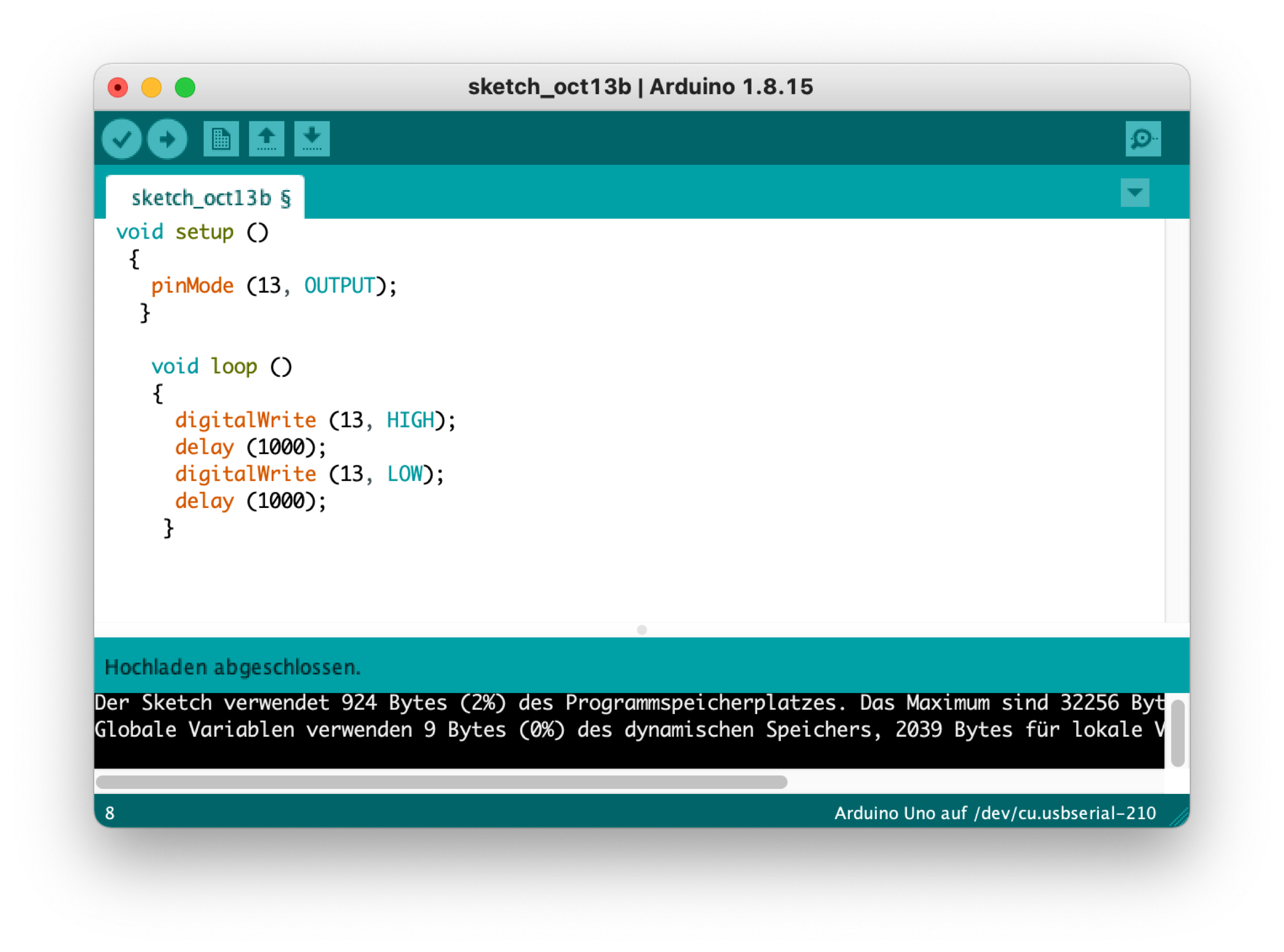Open the Serial Monitor magnifier icon
The image size is (1284, 952).
click(1143, 139)
